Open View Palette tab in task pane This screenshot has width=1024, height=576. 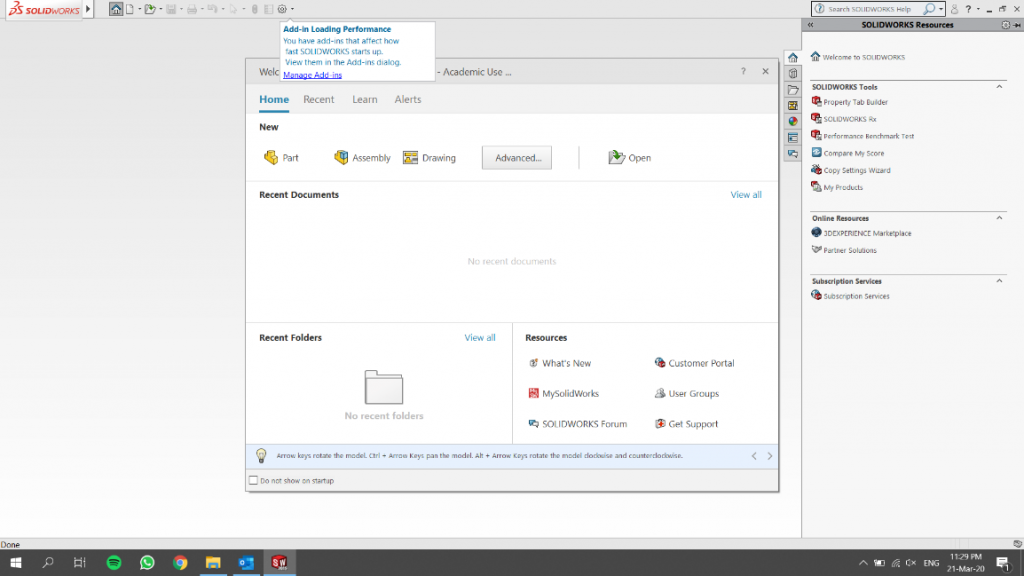[x=793, y=105]
